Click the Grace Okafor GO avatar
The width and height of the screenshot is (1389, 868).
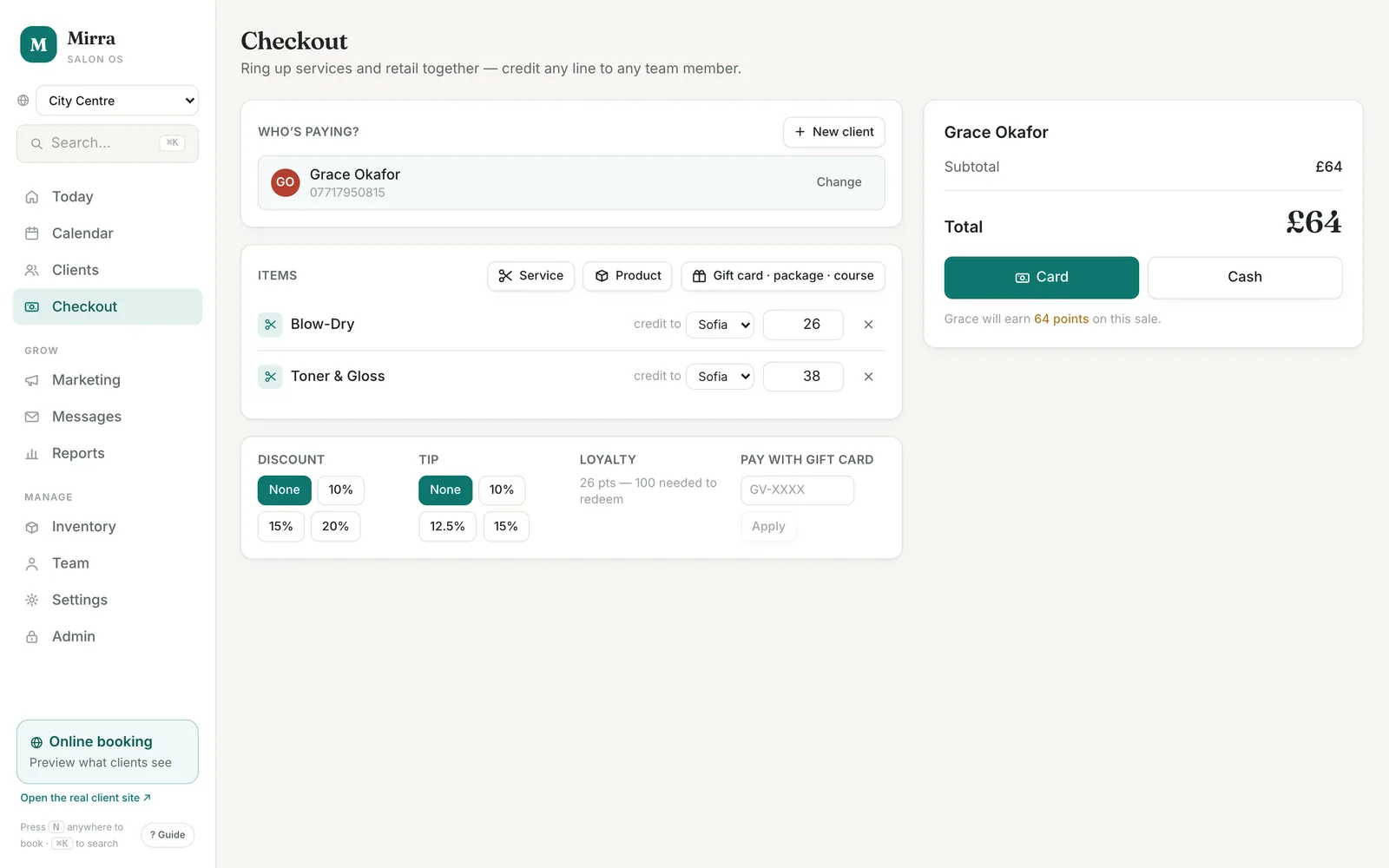(x=286, y=182)
